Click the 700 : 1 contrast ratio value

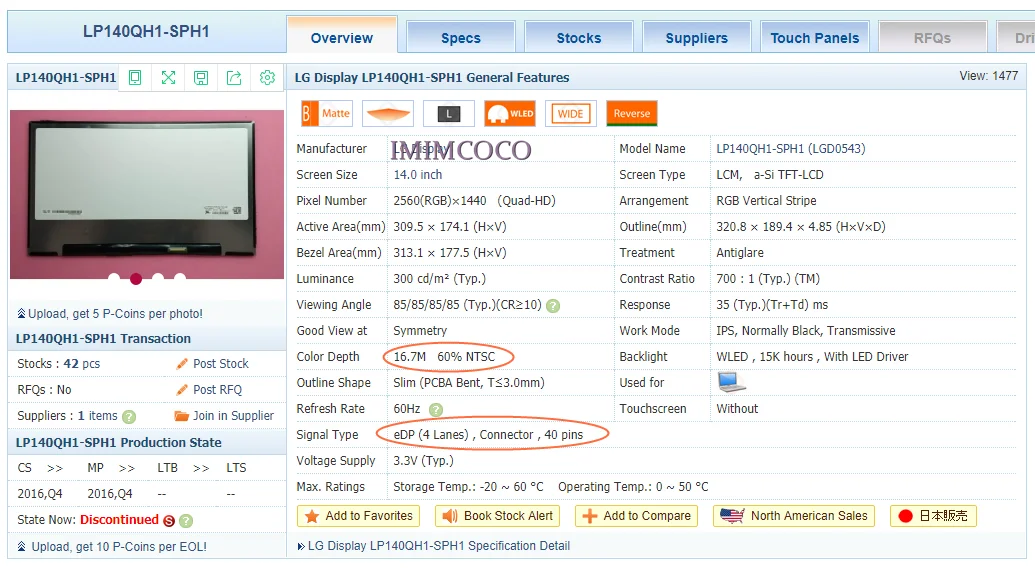(768, 278)
